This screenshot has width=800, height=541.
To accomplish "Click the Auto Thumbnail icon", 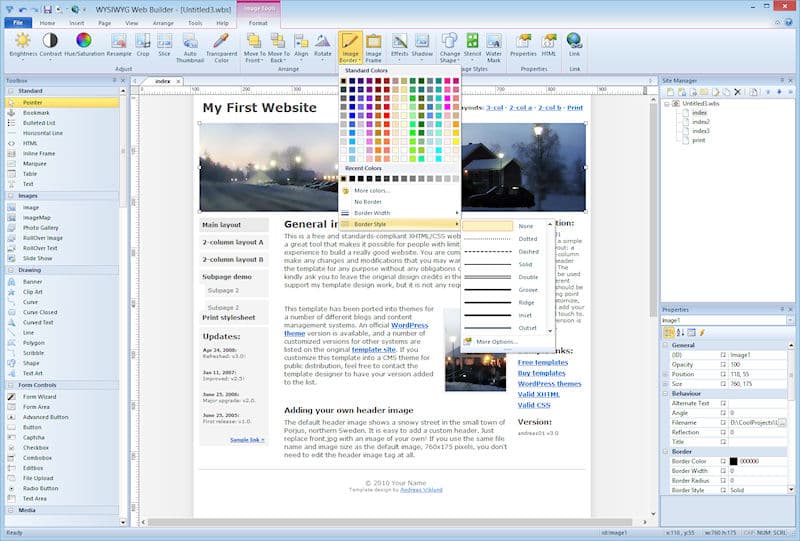I will [189, 44].
